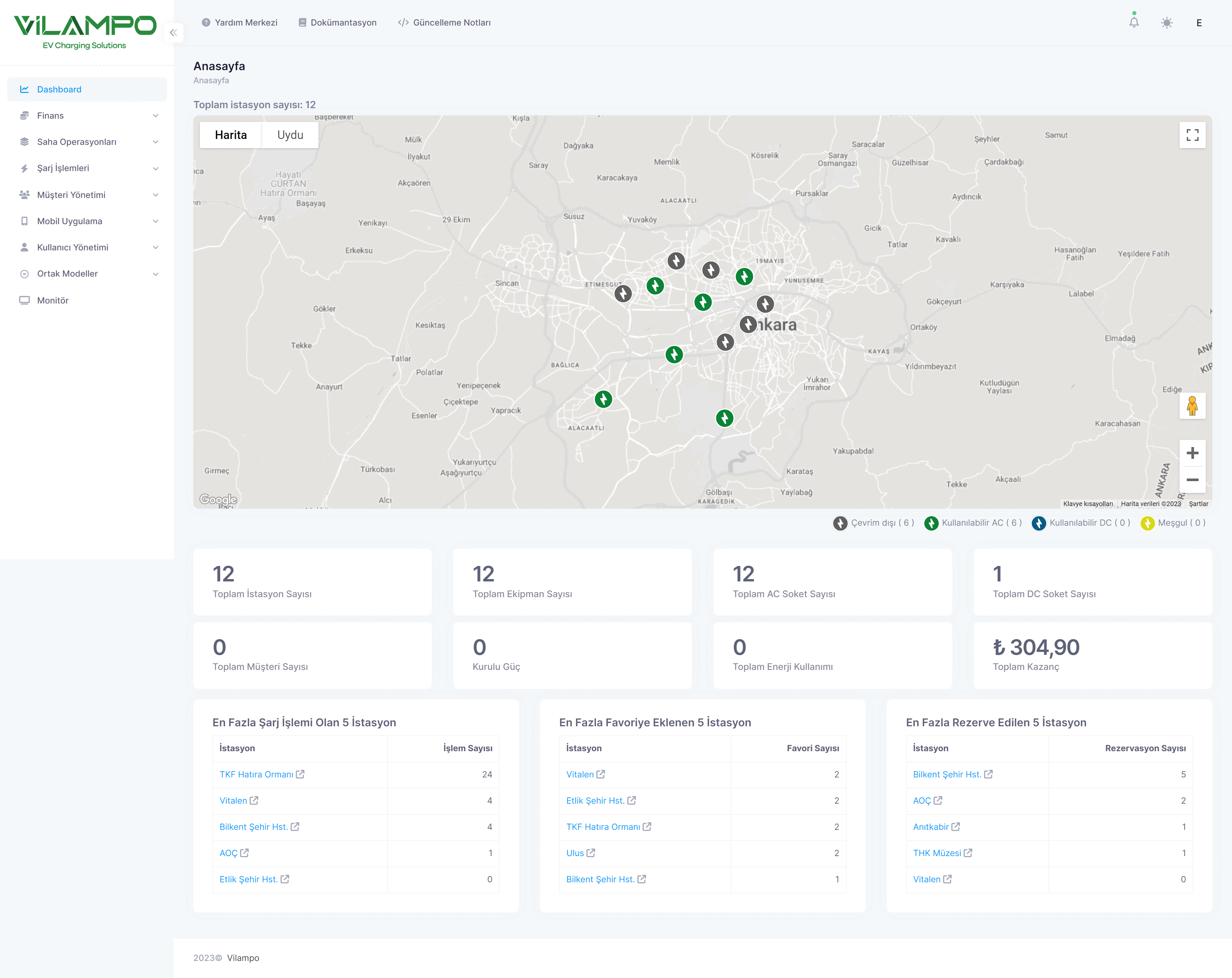This screenshot has height=978, width=1232.
Task: Click the Kurulu Güç card
Action: 572,655
